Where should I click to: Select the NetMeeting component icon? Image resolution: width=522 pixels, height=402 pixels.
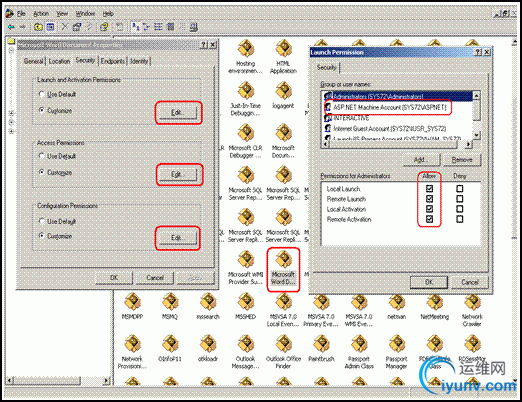tap(435, 302)
